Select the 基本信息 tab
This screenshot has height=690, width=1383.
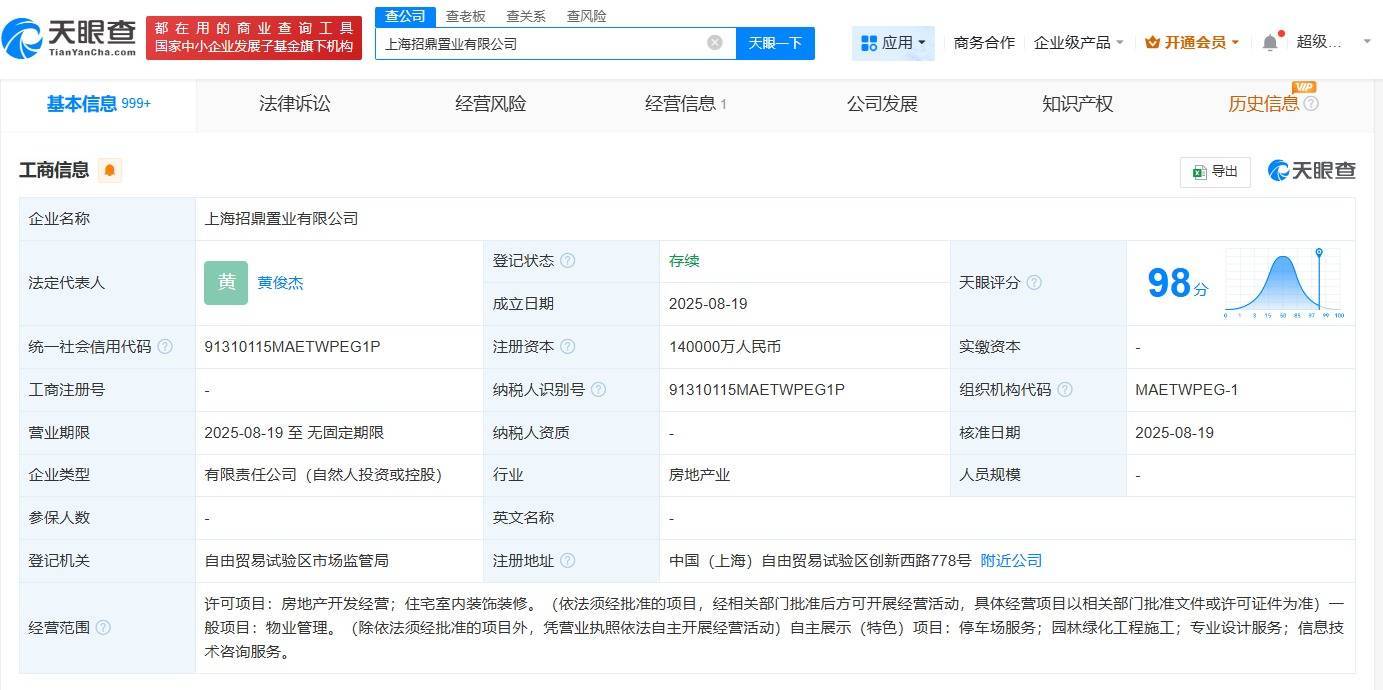tap(98, 104)
